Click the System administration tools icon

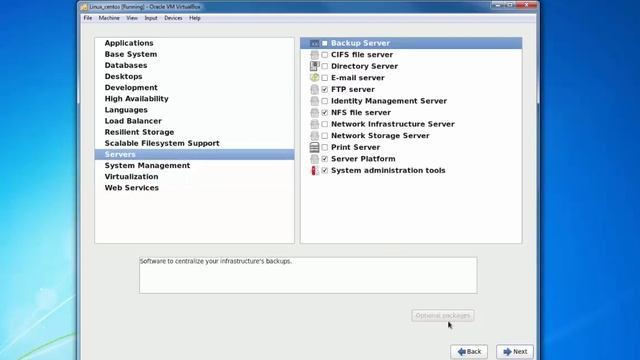314,171
